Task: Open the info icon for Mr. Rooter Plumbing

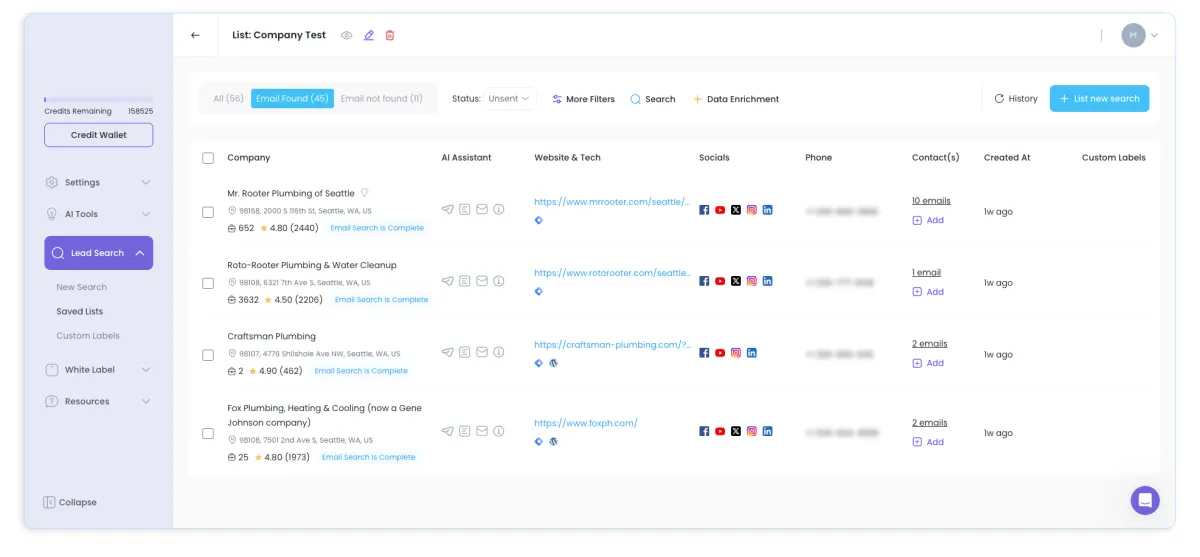Action: click(x=499, y=210)
